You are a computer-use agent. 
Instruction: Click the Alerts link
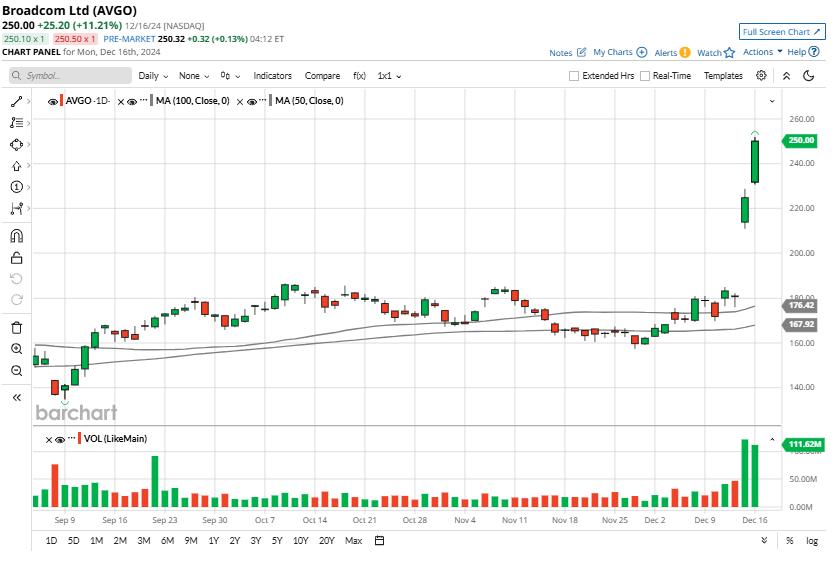tap(666, 53)
